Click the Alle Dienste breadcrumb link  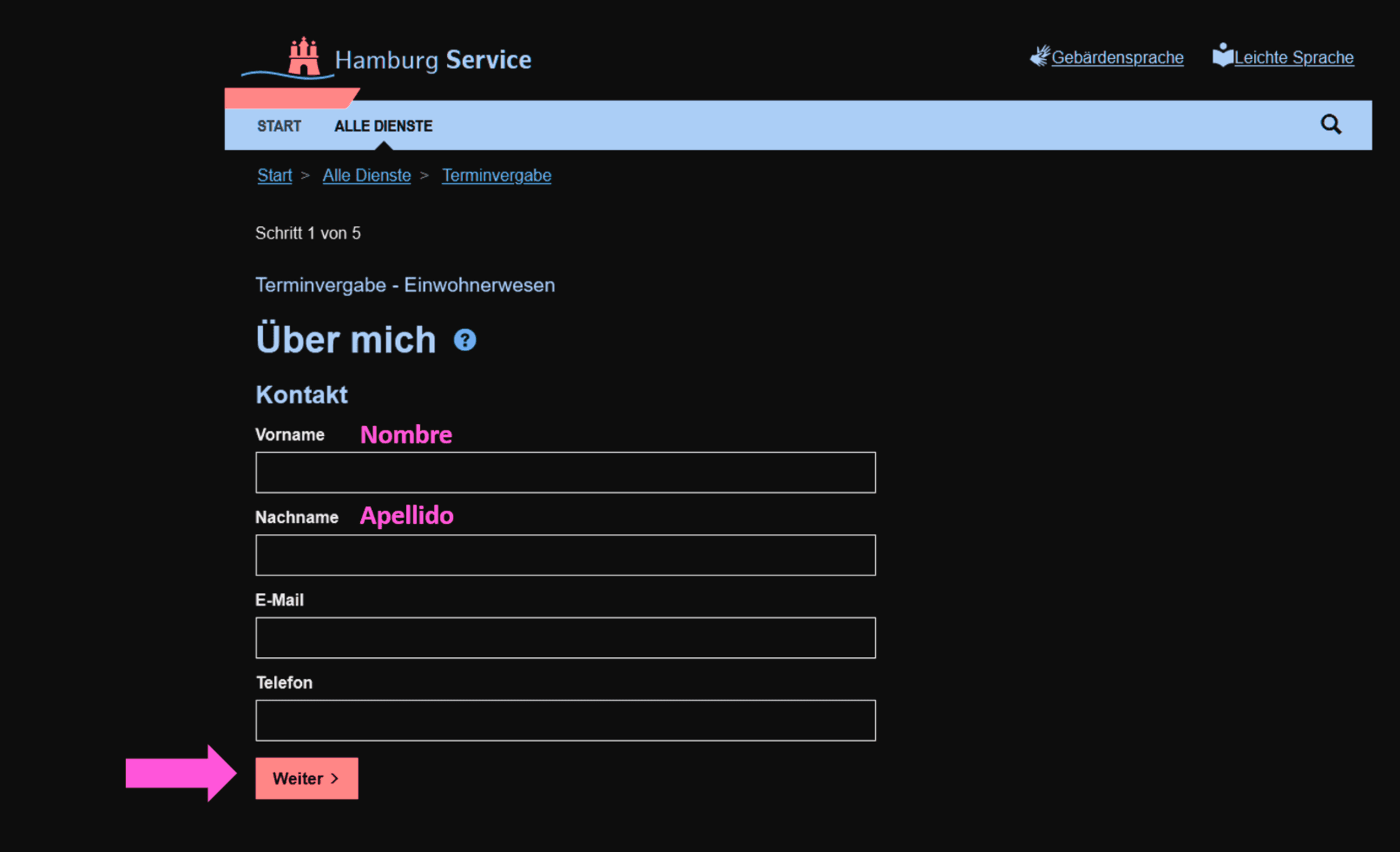pos(366,175)
